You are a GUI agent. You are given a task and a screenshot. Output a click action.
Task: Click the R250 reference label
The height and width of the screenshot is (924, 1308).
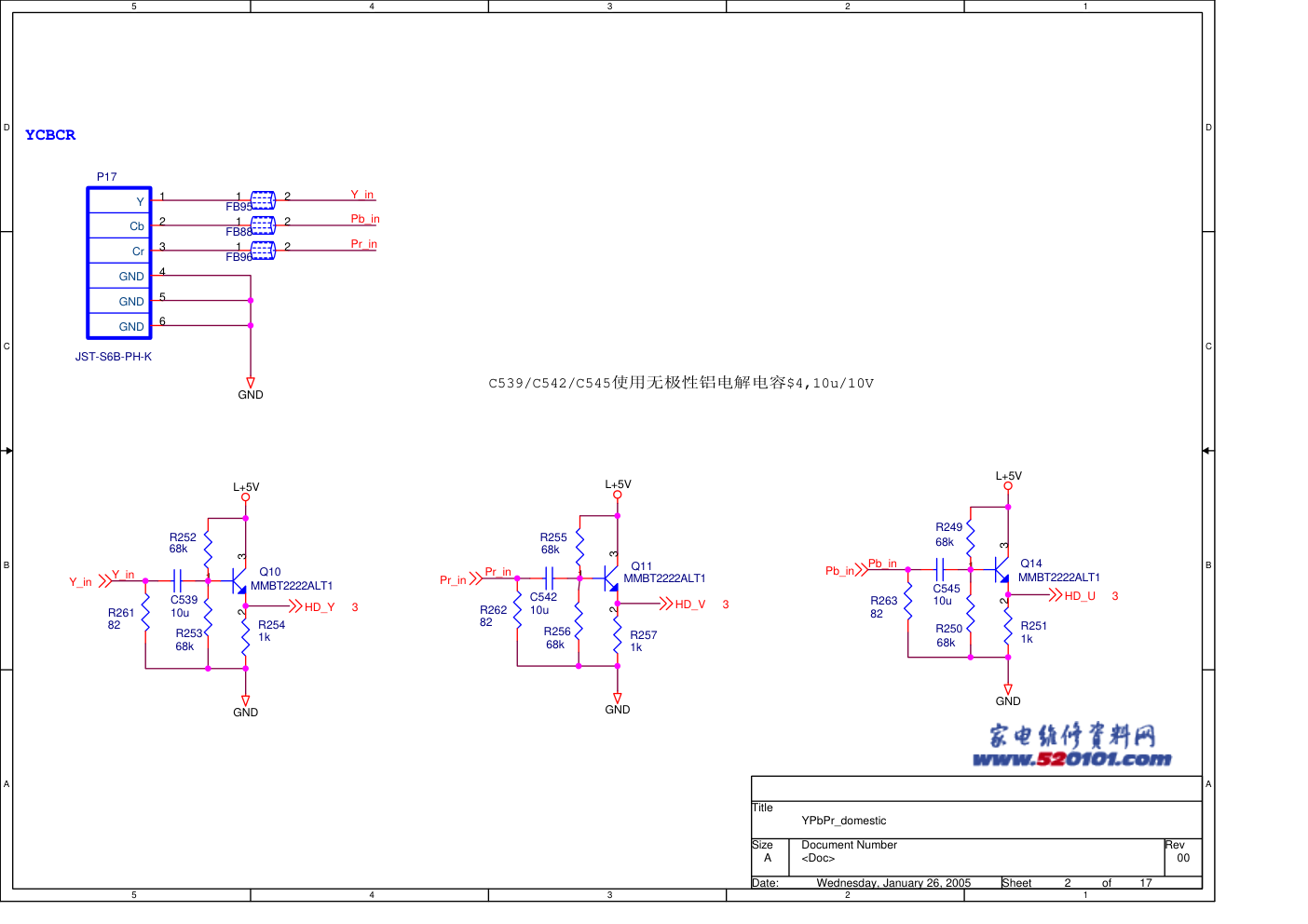pos(949,629)
